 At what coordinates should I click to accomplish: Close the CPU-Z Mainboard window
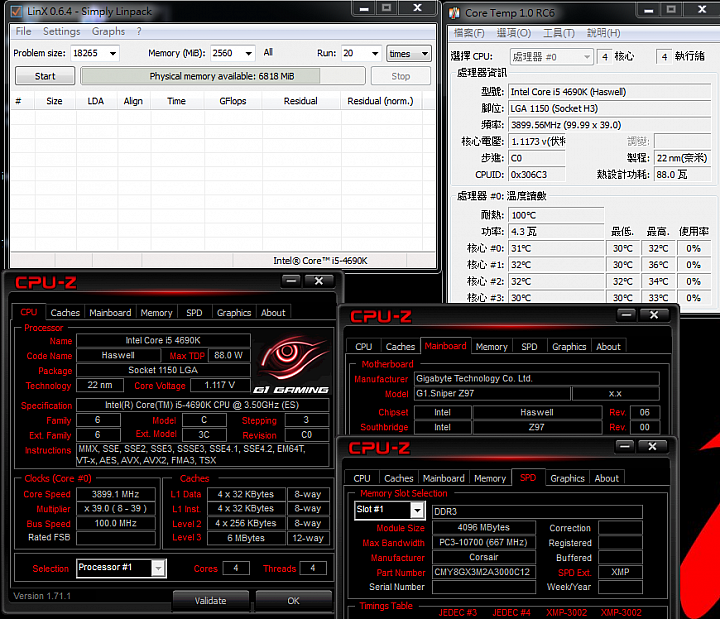coord(654,315)
